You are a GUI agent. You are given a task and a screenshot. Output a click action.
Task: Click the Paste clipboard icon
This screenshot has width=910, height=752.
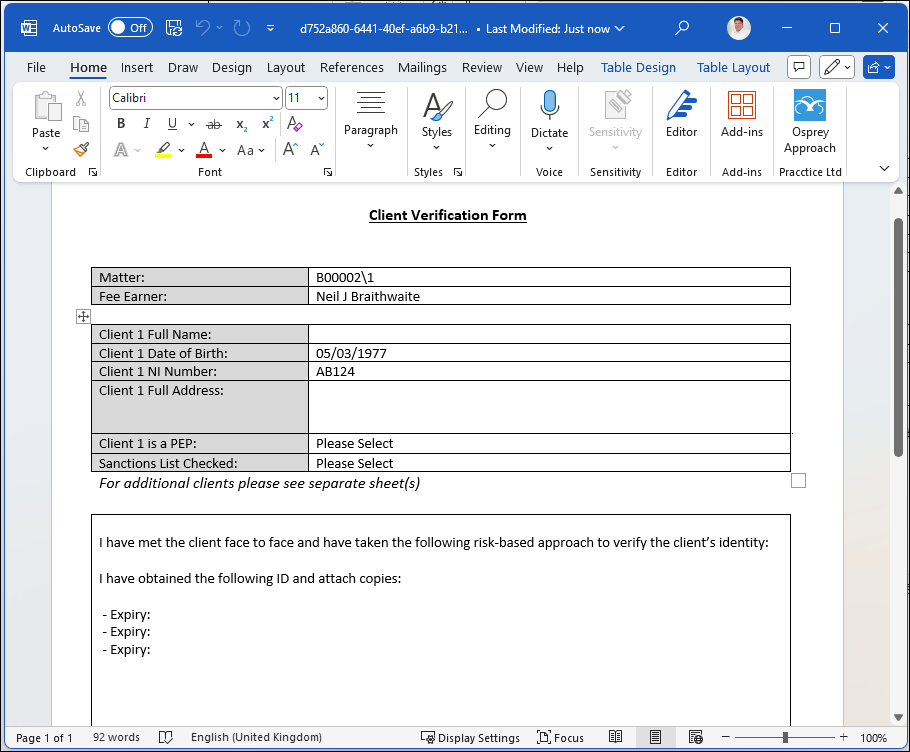point(47,106)
